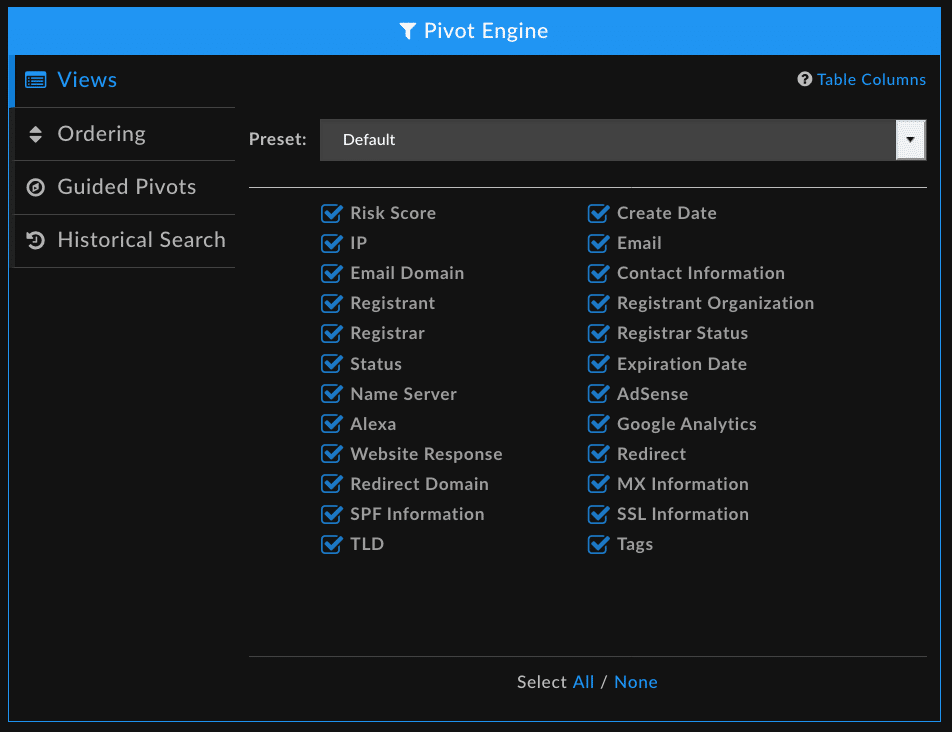Uncheck the Tags checkbox

(x=599, y=544)
